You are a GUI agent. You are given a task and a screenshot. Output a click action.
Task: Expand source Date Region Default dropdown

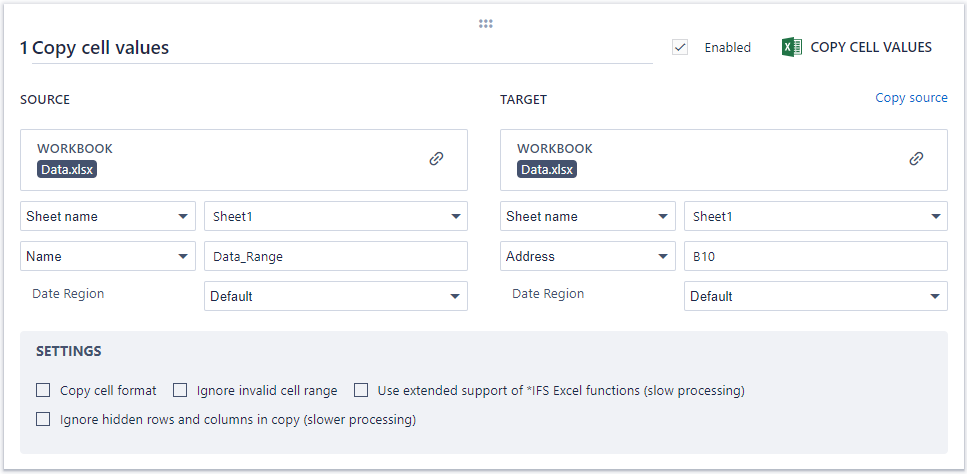pyautogui.click(x=335, y=296)
